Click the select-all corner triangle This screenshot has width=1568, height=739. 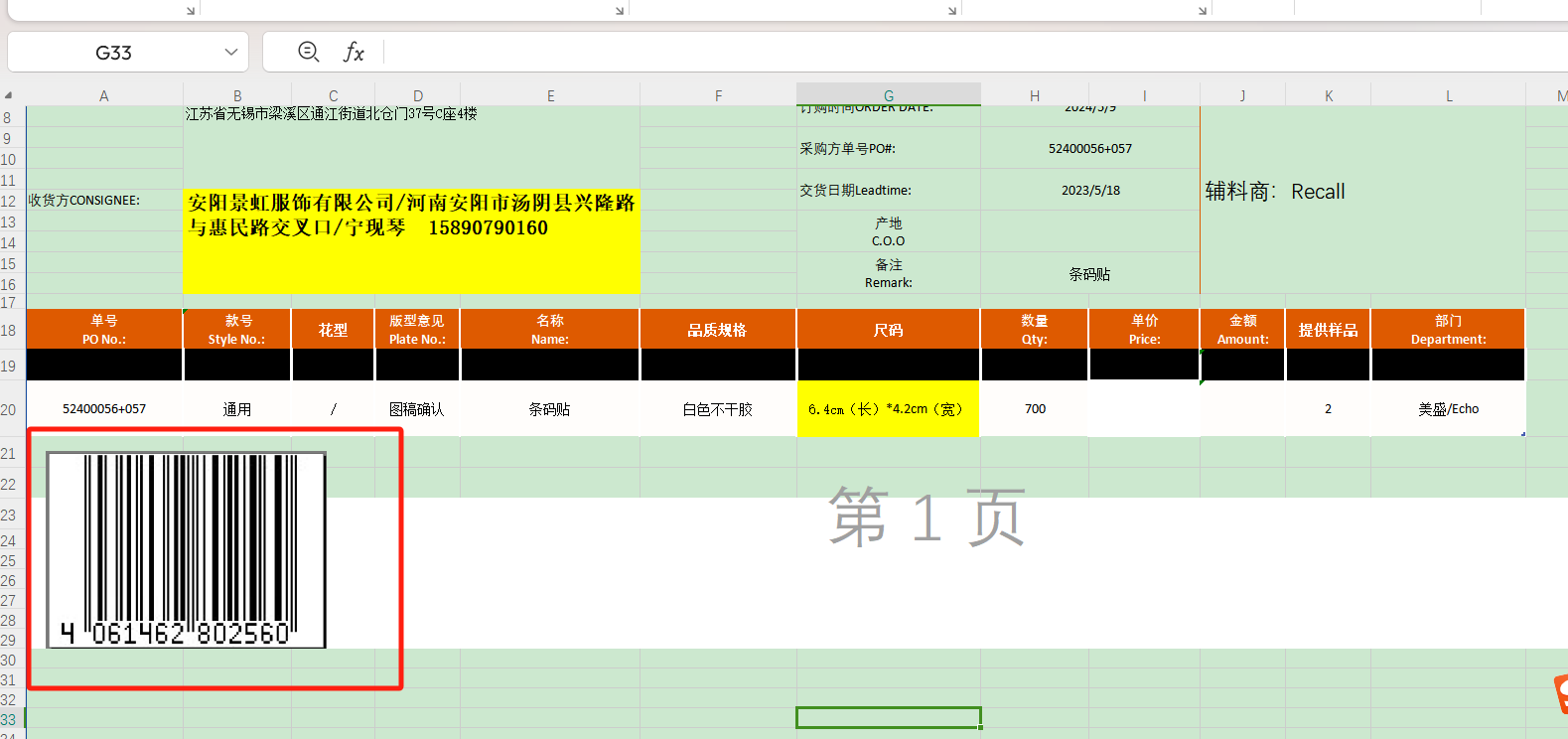coord(9,95)
